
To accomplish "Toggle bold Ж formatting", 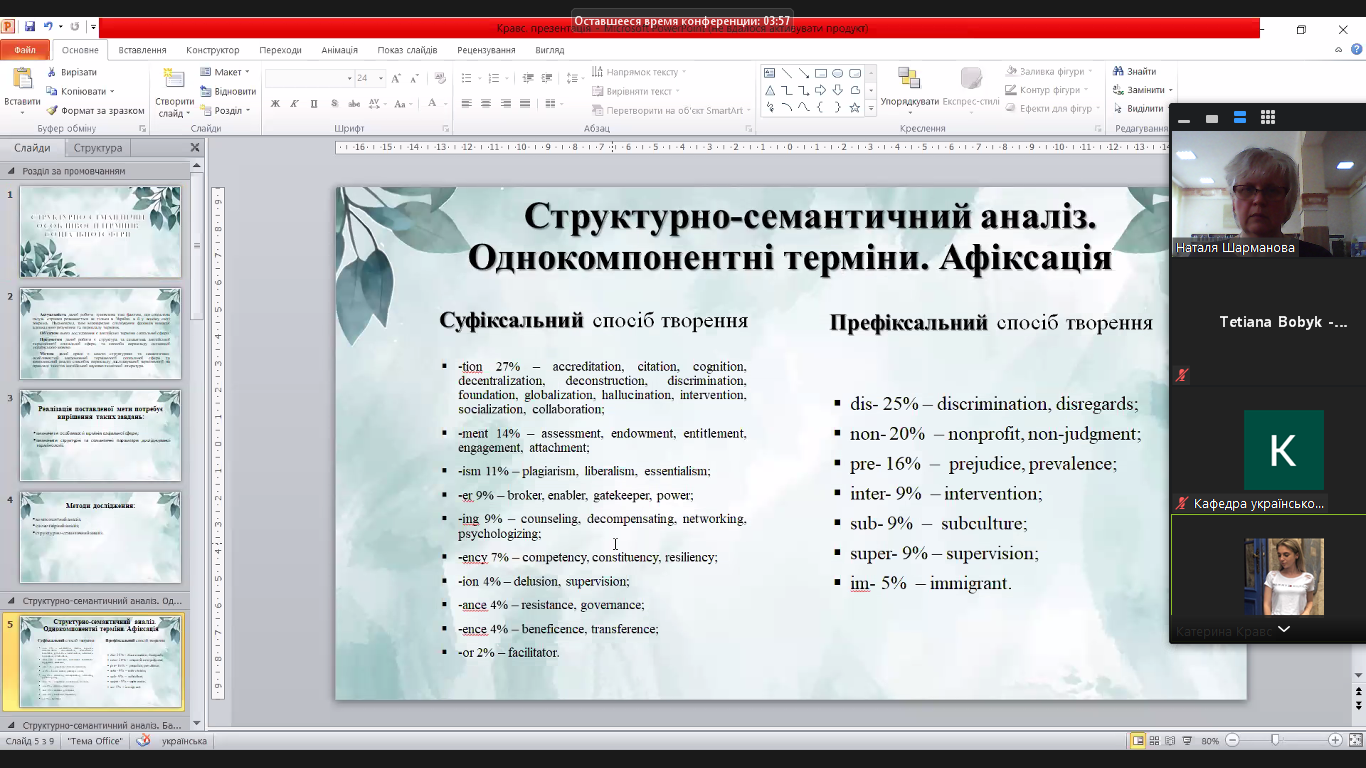I will tap(275, 103).
